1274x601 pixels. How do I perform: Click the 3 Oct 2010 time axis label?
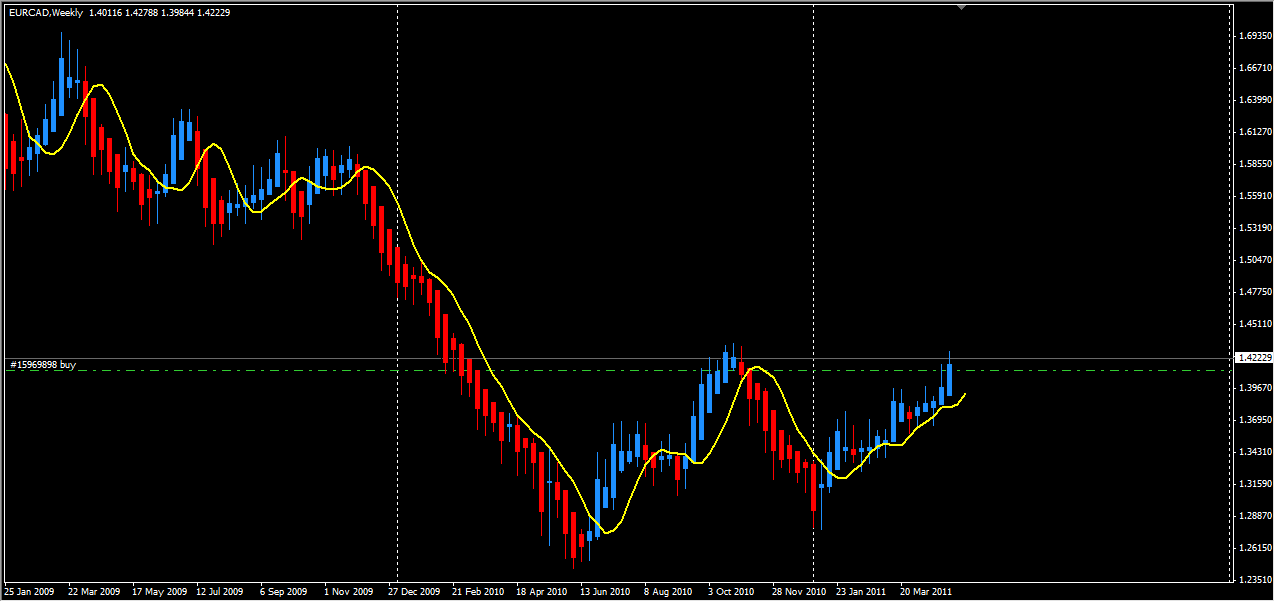click(731, 591)
